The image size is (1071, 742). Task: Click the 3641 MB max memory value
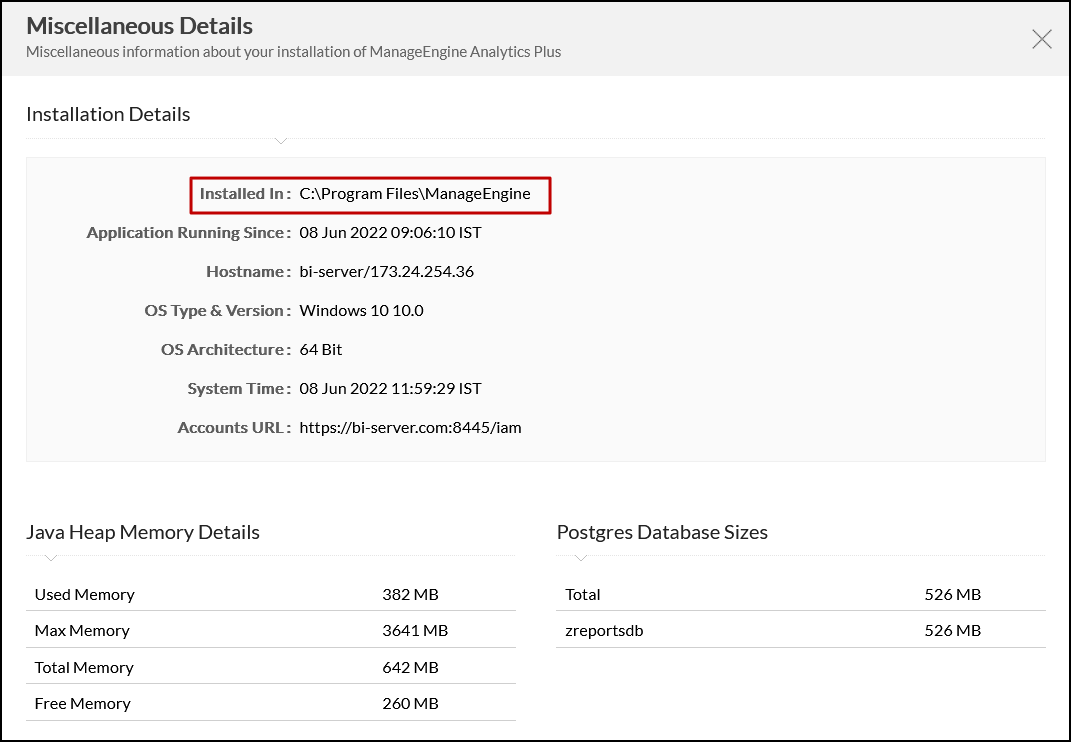[414, 630]
